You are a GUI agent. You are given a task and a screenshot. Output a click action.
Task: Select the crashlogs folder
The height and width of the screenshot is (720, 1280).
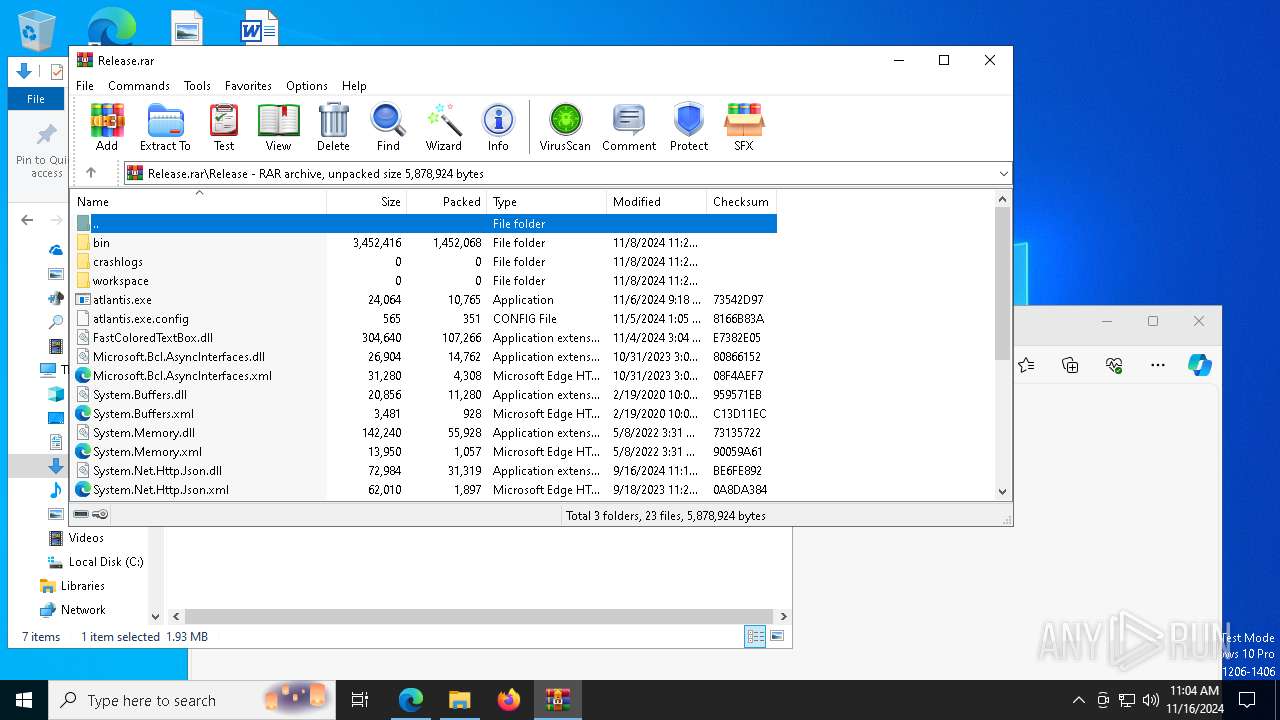(x=425, y=262)
